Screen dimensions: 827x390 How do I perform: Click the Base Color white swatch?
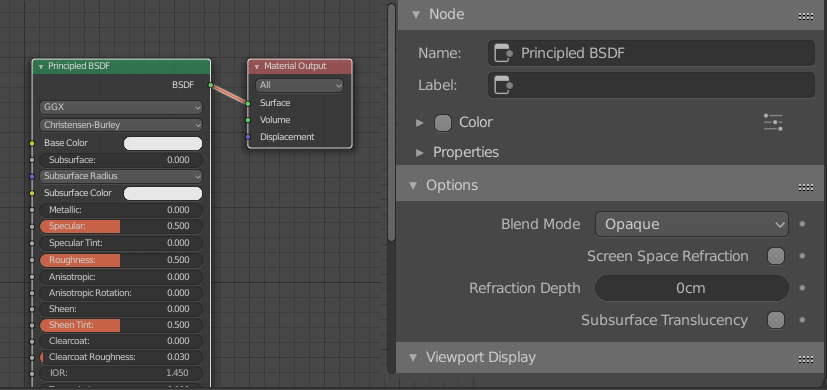pos(163,143)
